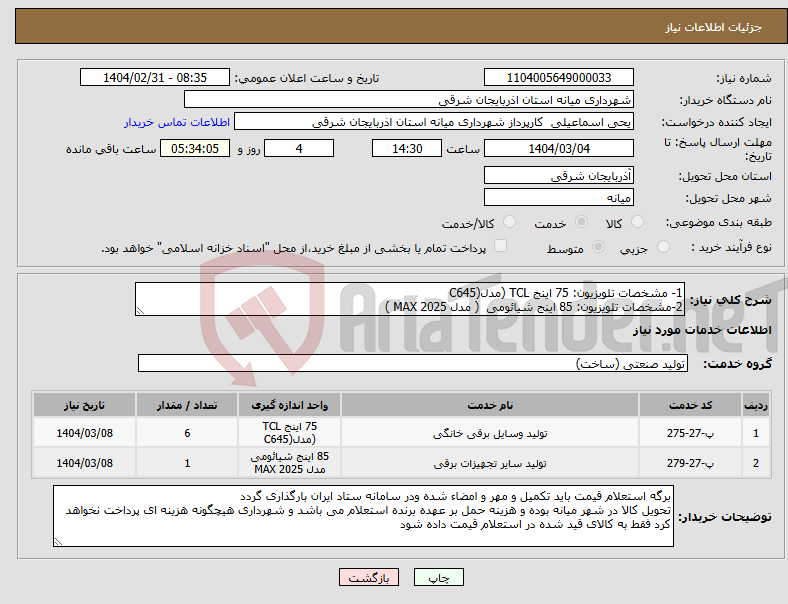Viewport: 788px width, 604px height.
Task: Click the تعداد / مقدار column header
Action: 187,405
